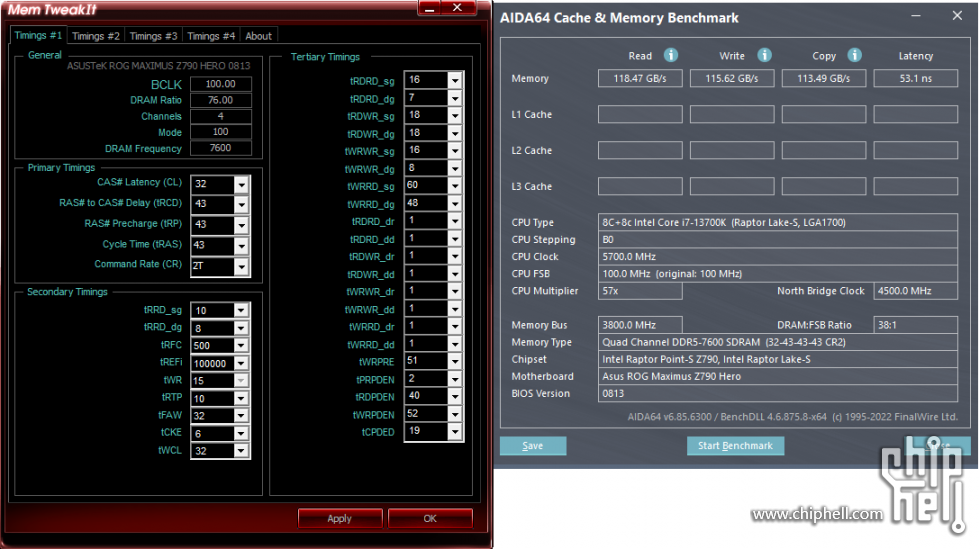Viewport: 979px width, 549px height.
Task: Open the tRTP dropdown arrow
Action: click(241, 398)
